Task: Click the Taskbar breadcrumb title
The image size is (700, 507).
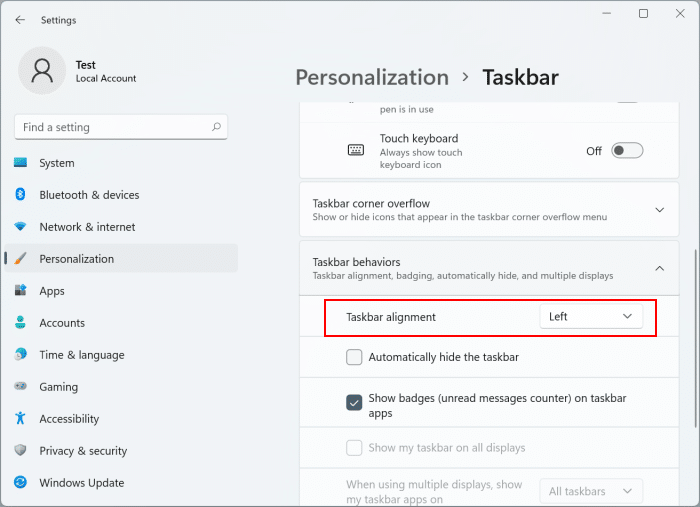Action: (521, 77)
